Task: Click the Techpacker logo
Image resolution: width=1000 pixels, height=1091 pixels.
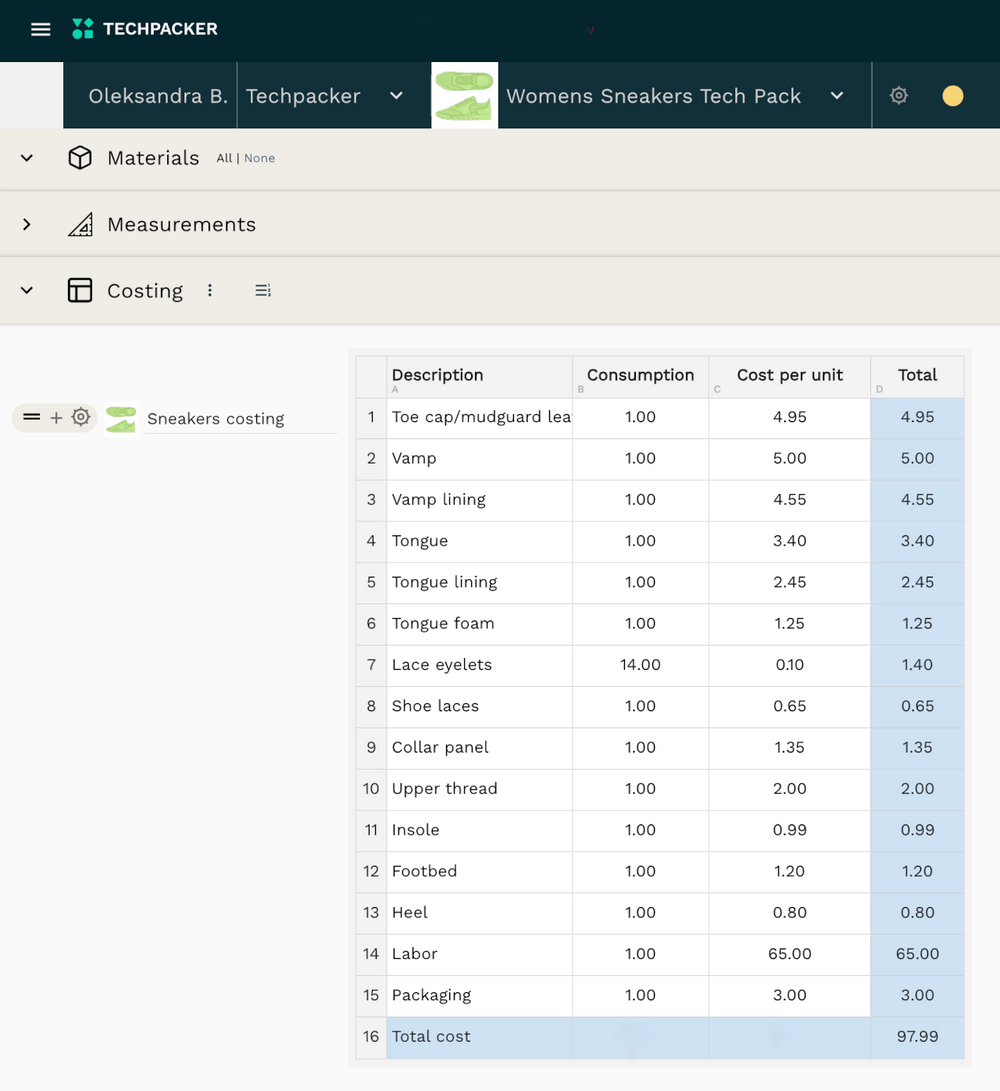Action: pyautogui.click(x=145, y=29)
